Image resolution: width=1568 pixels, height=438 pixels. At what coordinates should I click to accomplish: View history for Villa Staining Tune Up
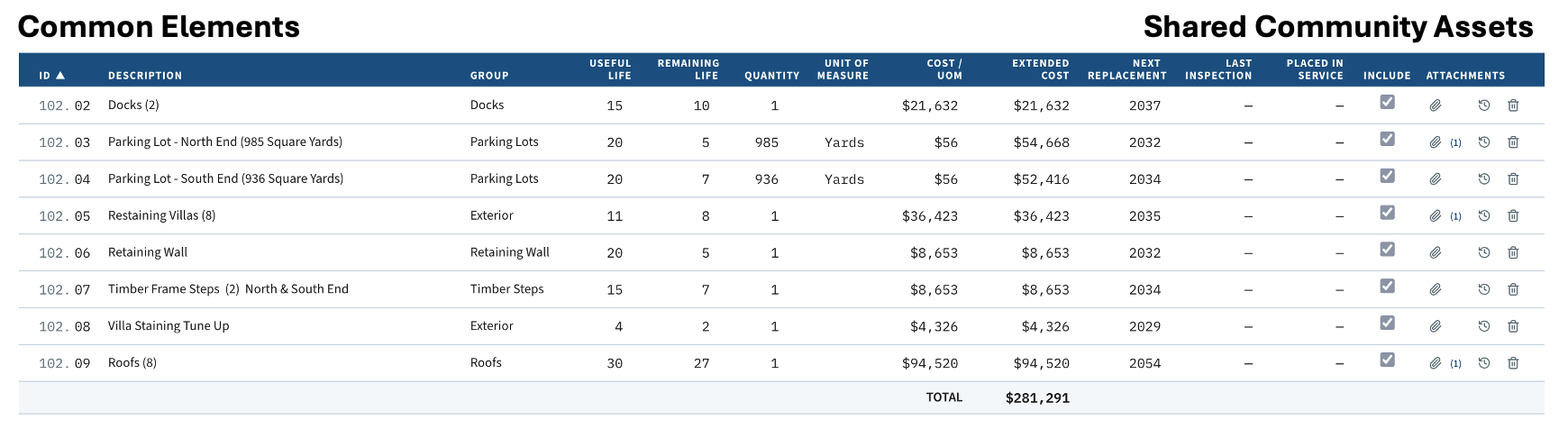pos(1484,327)
